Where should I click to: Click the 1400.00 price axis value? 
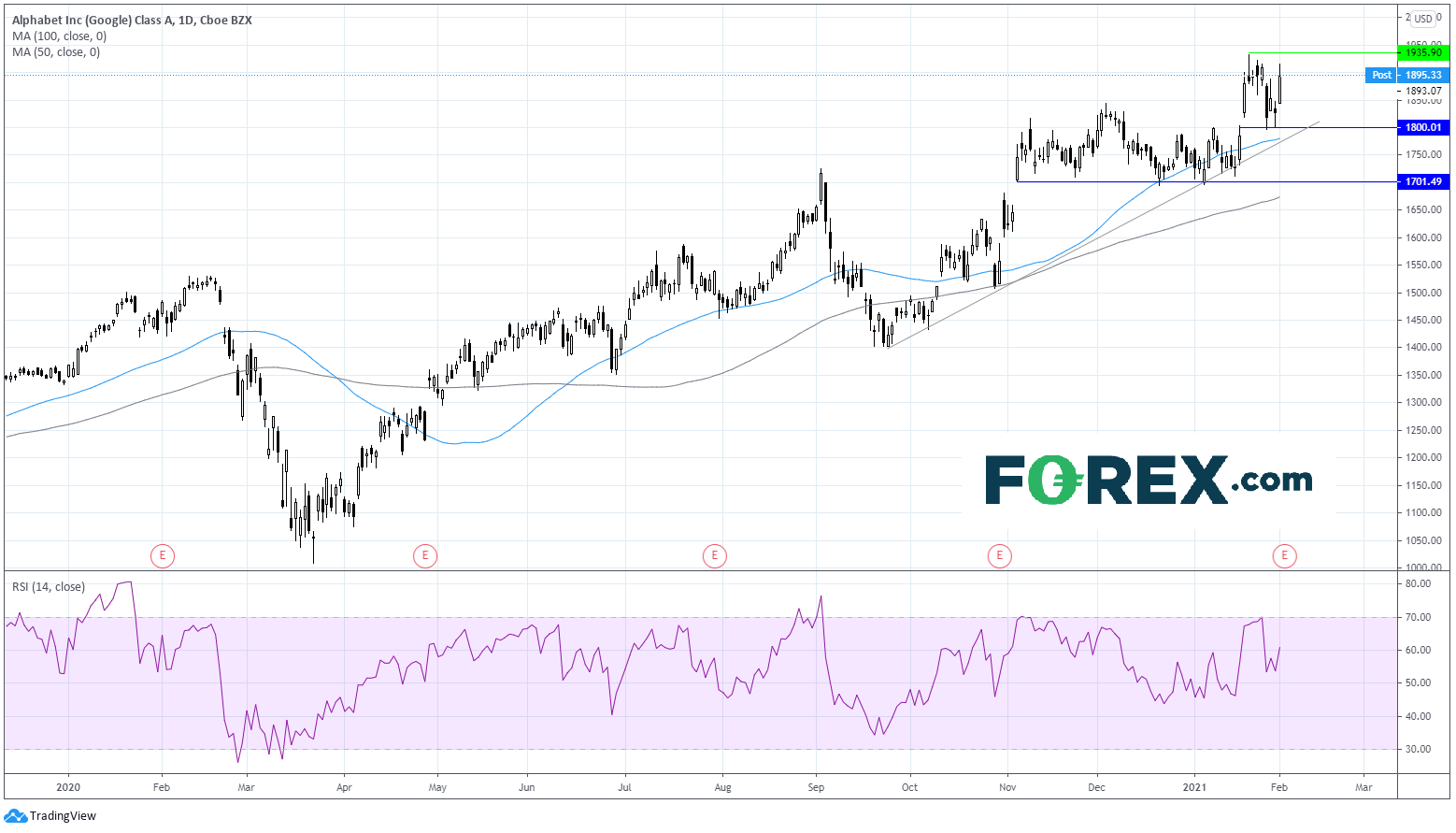coord(1423,348)
